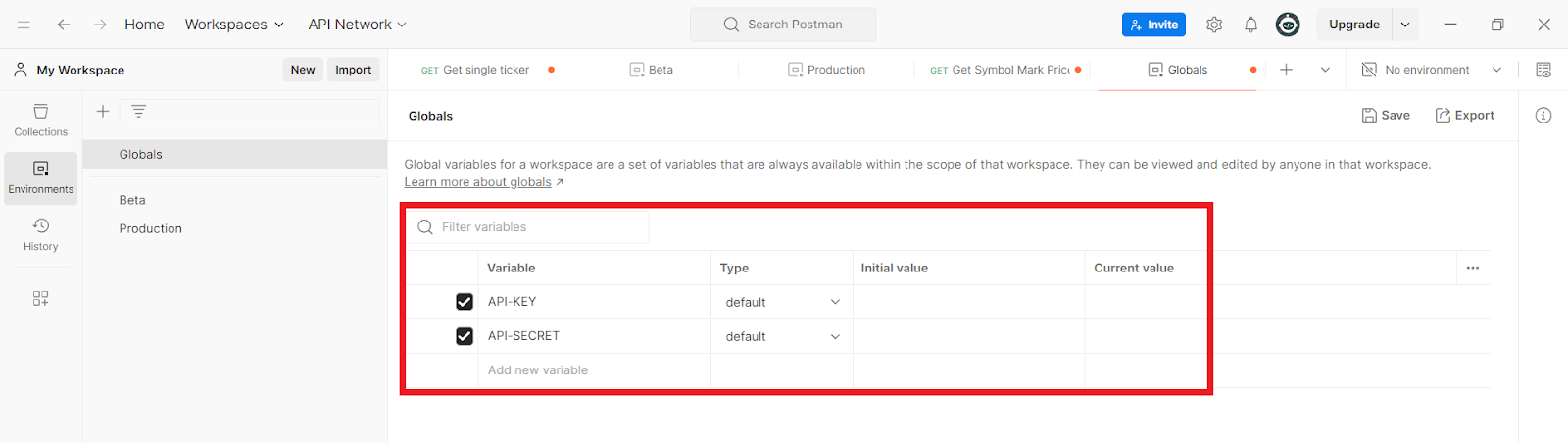Click the Import button
Viewport: 1568px width, 443px height.
[x=353, y=70]
